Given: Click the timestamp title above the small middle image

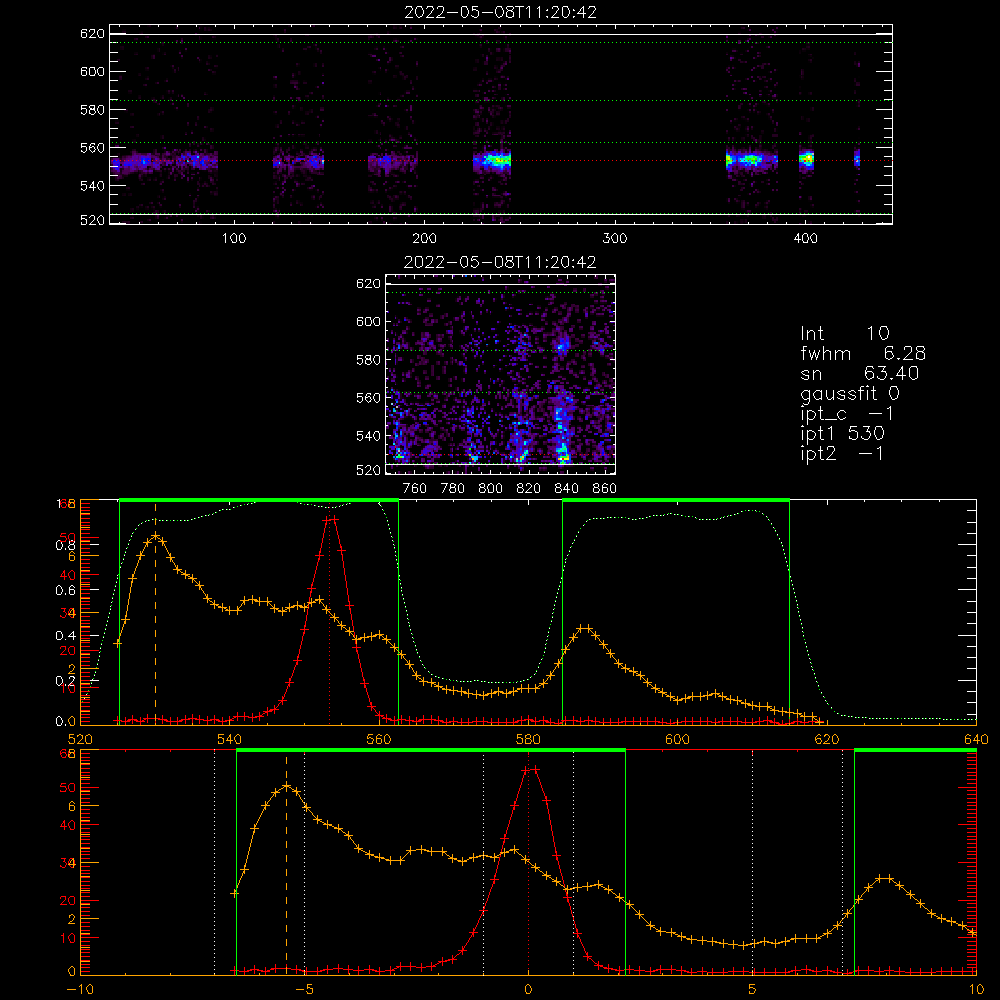Looking at the screenshot, I should point(500,262).
